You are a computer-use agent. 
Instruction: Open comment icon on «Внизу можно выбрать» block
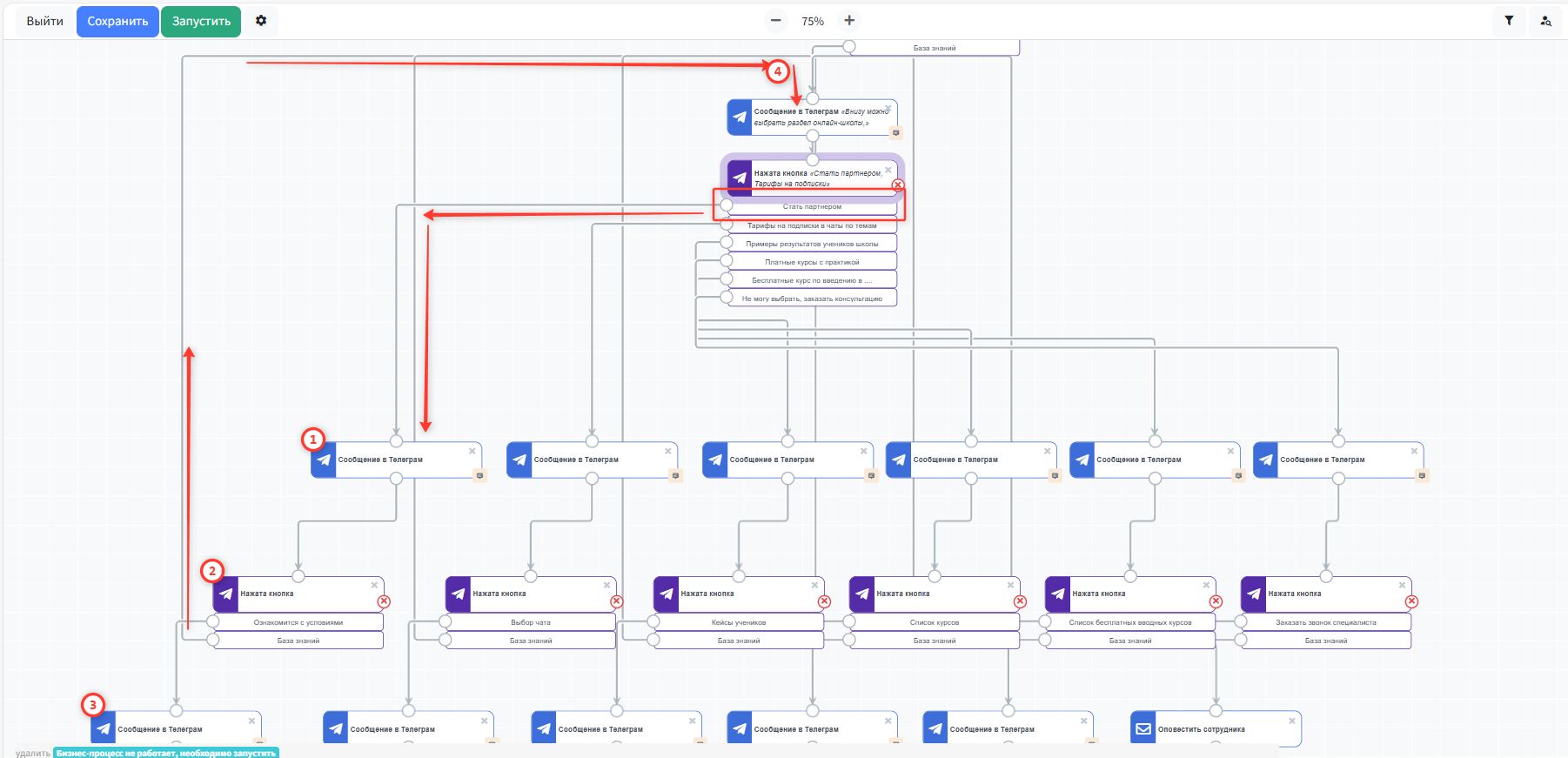pyautogui.click(x=895, y=133)
